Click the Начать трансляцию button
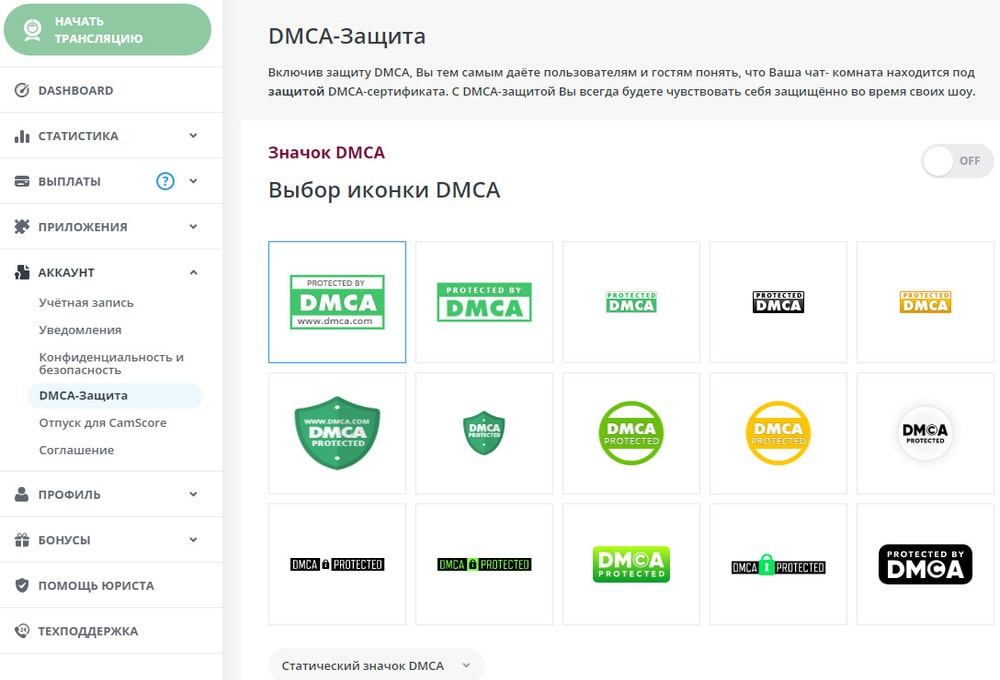Image resolution: width=1000 pixels, height=680 pixels. 107,29
